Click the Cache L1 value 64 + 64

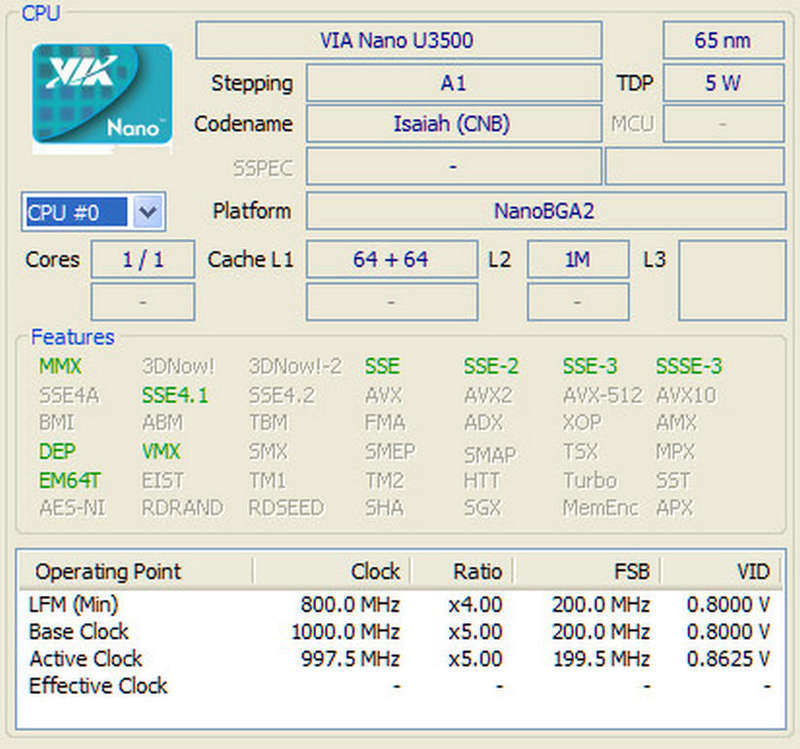point(391,259)
